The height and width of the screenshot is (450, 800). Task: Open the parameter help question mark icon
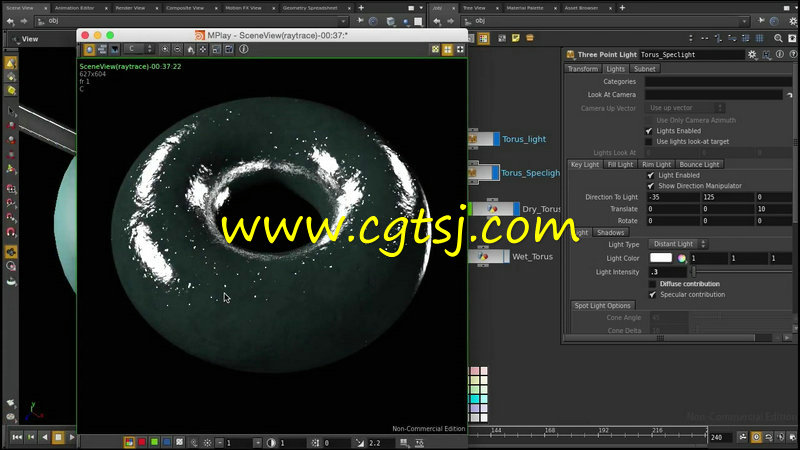coord(793,54)
